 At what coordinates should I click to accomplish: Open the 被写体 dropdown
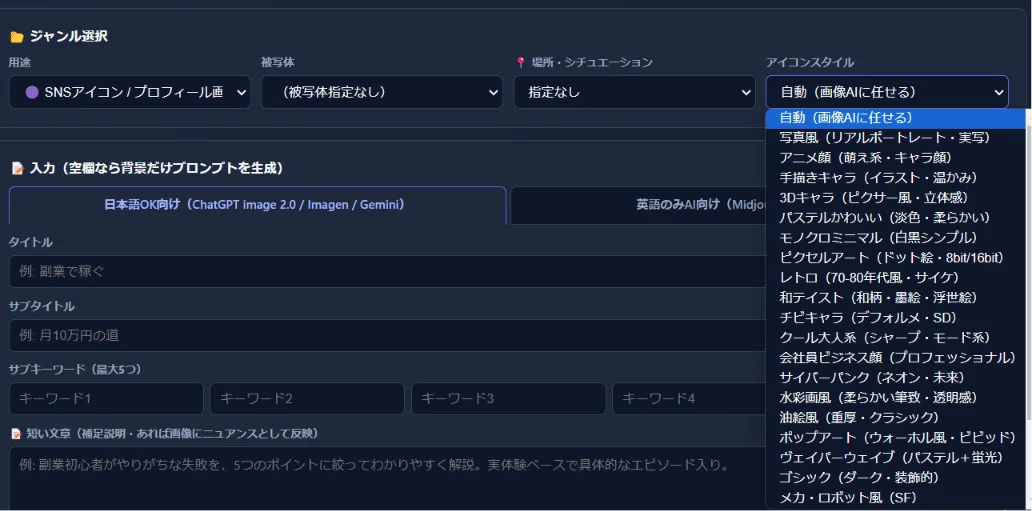pos(382,92)
